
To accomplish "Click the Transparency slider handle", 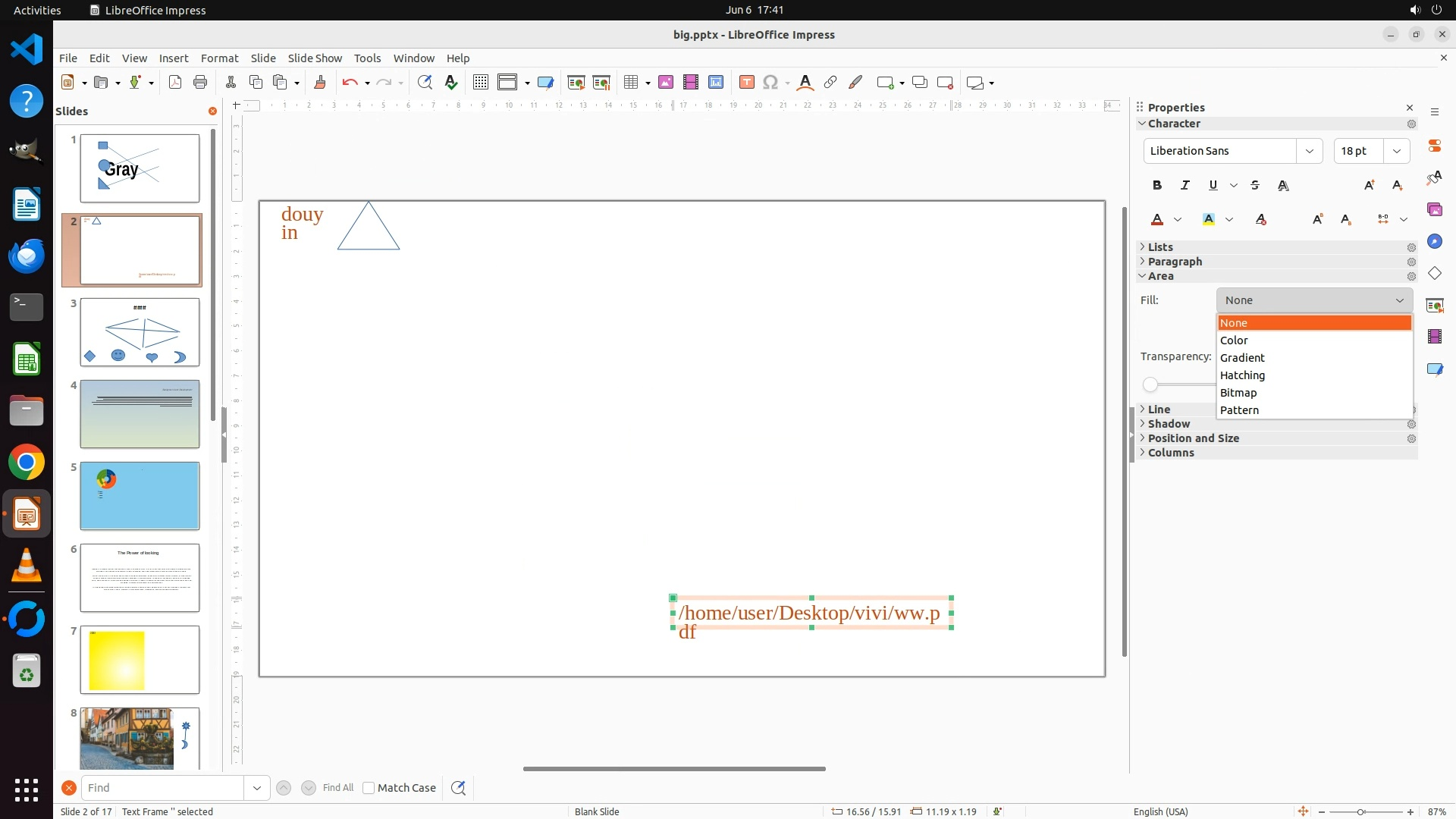I will pos(1150,384).
